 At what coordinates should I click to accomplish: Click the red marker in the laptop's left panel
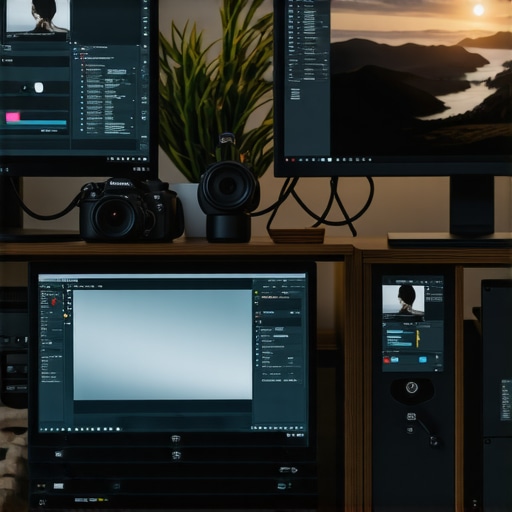tap(54, 302)
